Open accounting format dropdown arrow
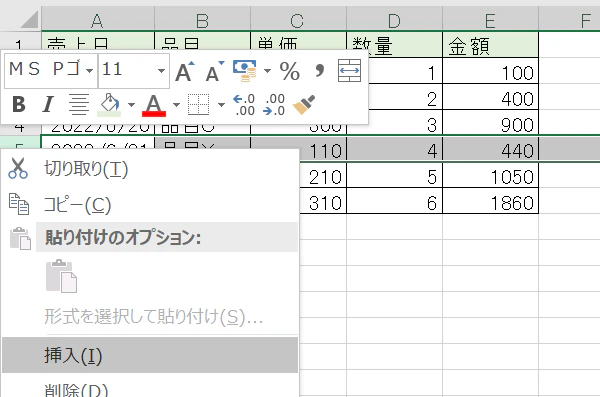This screenshot has height=397, width=600. pyautogui.click(x=267, y=71)
